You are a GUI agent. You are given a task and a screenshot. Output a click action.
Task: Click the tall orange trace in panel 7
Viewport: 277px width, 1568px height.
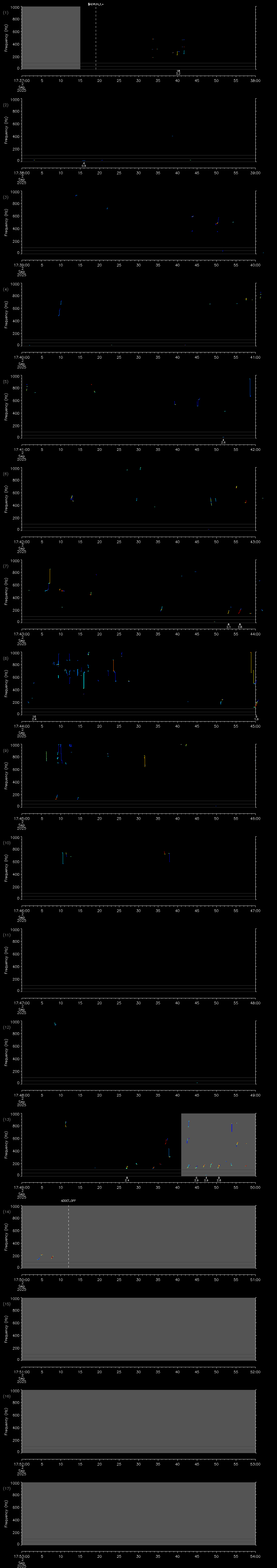coord(50,576)
